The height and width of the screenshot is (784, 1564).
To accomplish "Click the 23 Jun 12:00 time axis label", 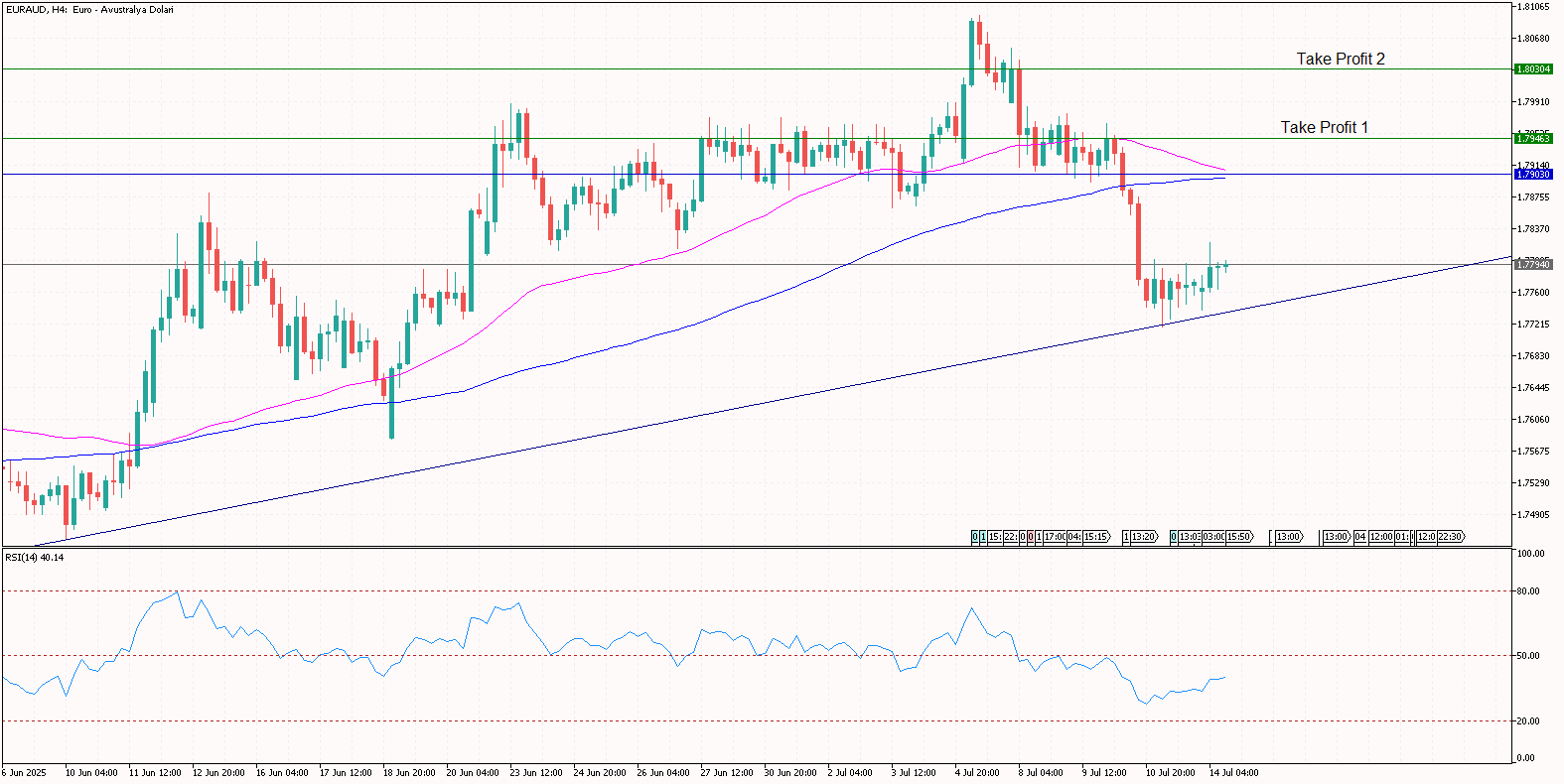I will click(536, 773).
